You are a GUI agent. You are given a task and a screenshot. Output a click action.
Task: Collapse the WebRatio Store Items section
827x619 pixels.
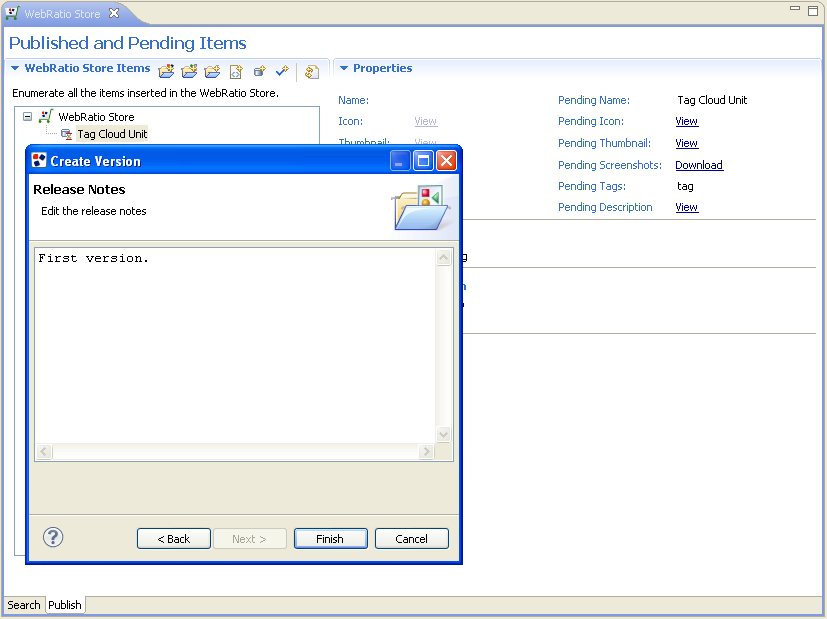[x=15, y=68]
